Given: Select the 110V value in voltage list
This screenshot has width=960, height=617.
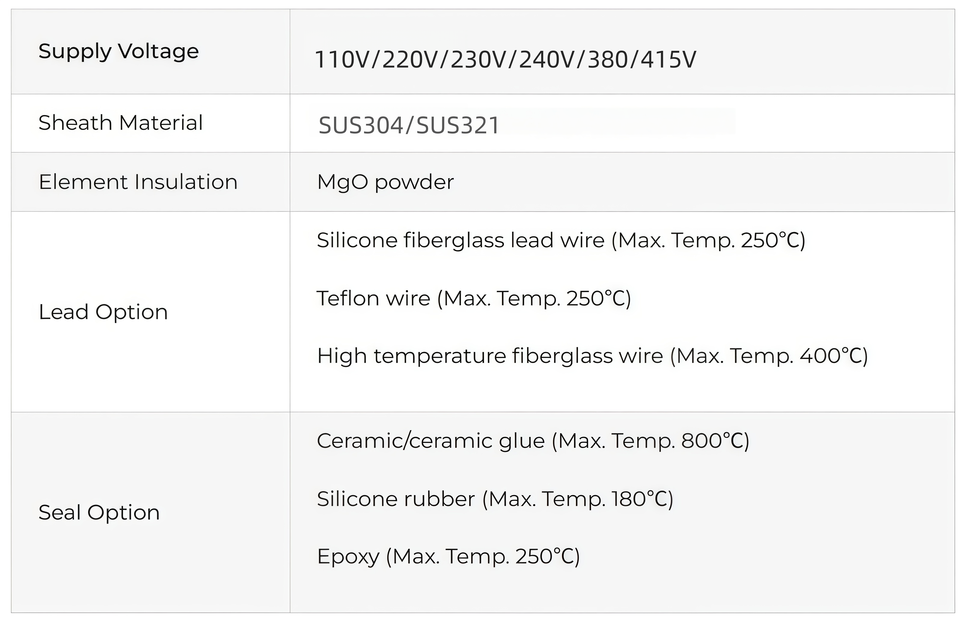Looking at the screenshot, I should point(341,60).
